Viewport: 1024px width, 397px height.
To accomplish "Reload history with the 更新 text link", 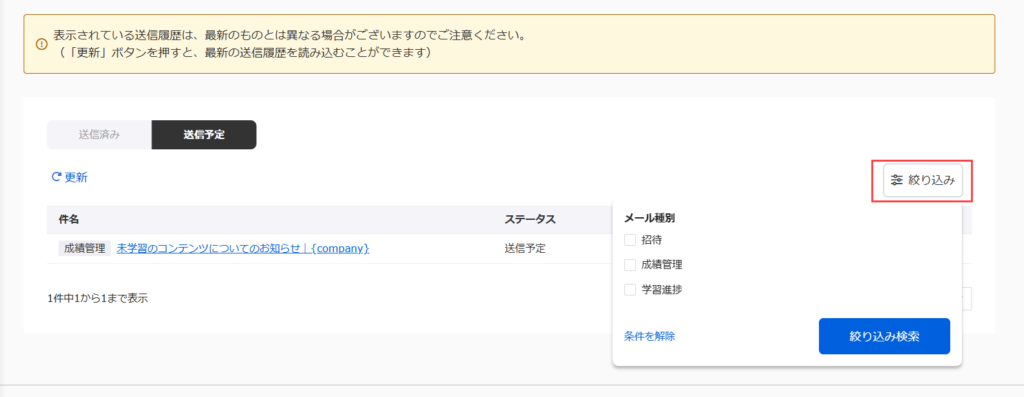I will pyautogui.click(x=76, y=177).
